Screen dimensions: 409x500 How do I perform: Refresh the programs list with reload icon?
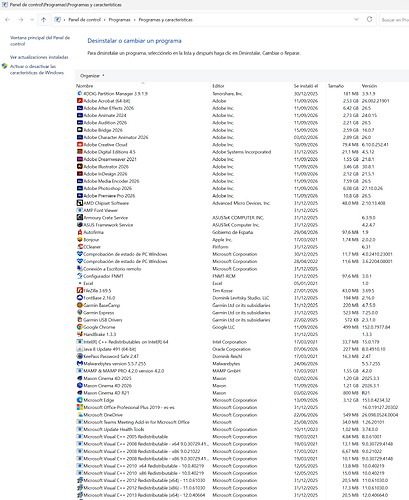[x=369, y=19]
